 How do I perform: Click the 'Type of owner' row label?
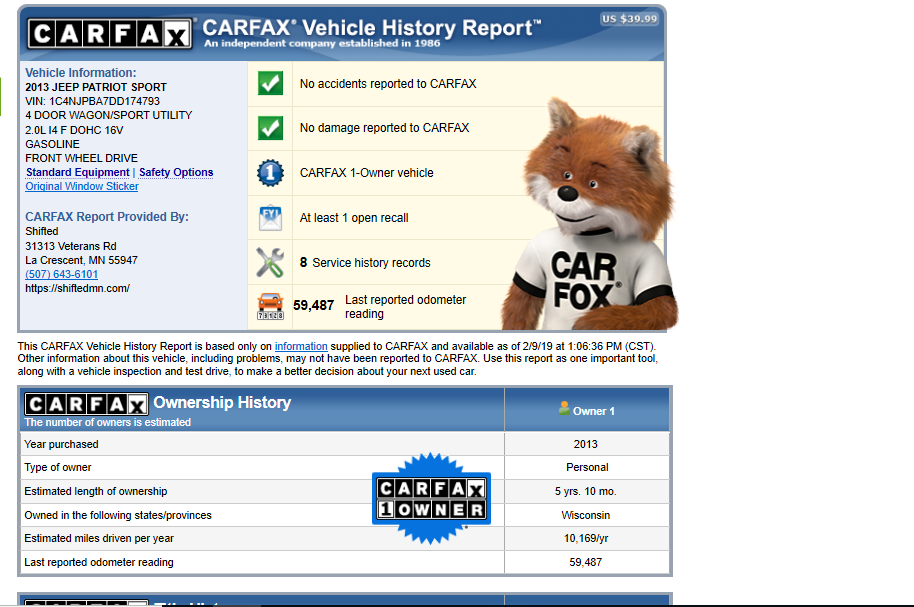tap(58, 468)
